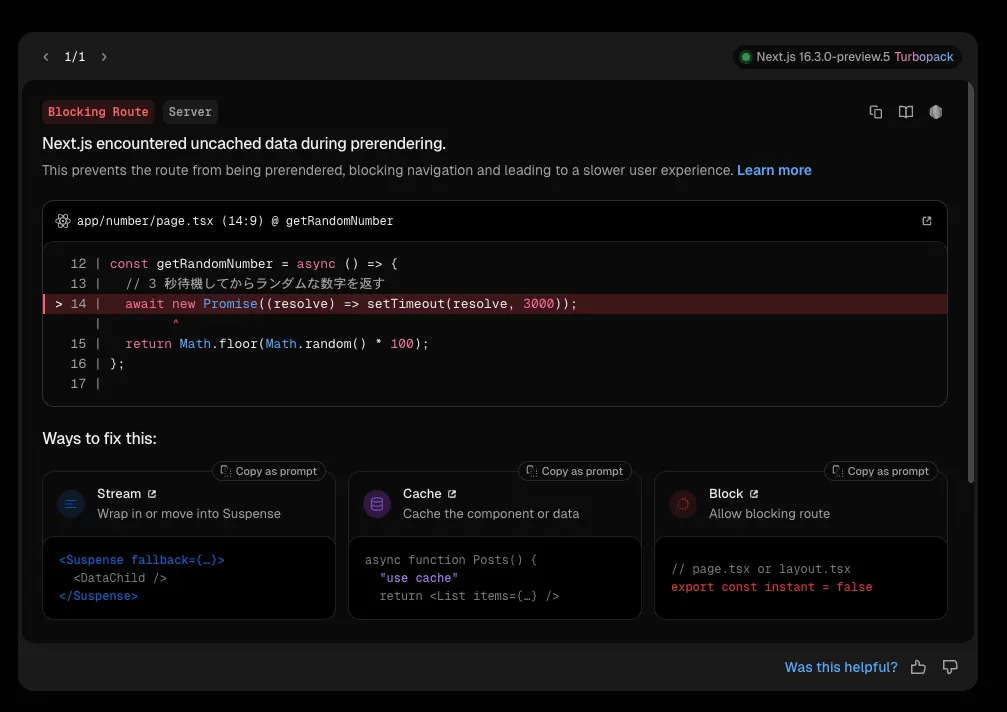
Task: Open the documentation book icon
Action: pos(906,112)
